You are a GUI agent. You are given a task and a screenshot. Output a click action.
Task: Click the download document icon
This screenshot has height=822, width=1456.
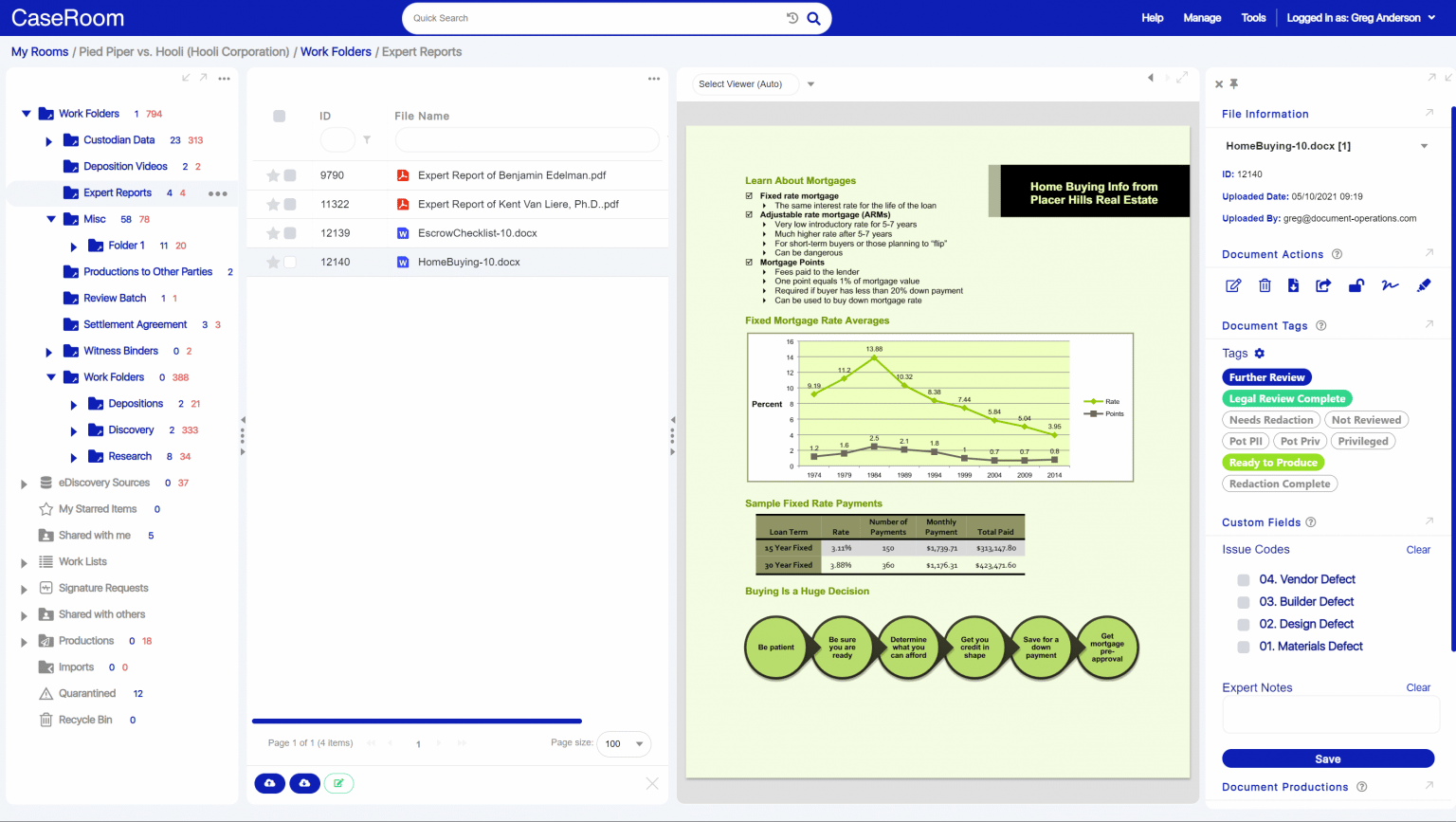click(1293, 285)
